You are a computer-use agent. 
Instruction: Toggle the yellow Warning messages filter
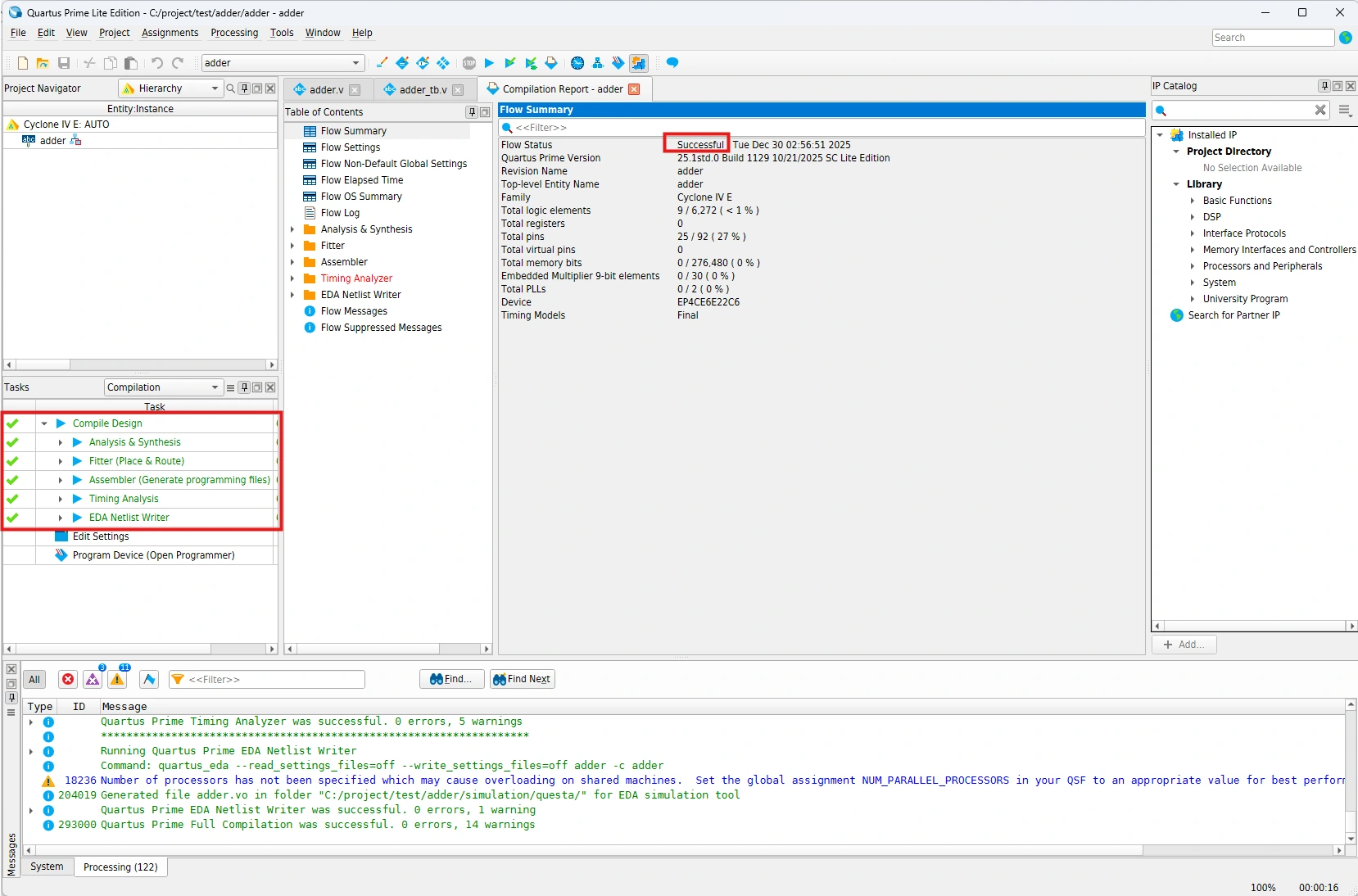pos(118,679)
